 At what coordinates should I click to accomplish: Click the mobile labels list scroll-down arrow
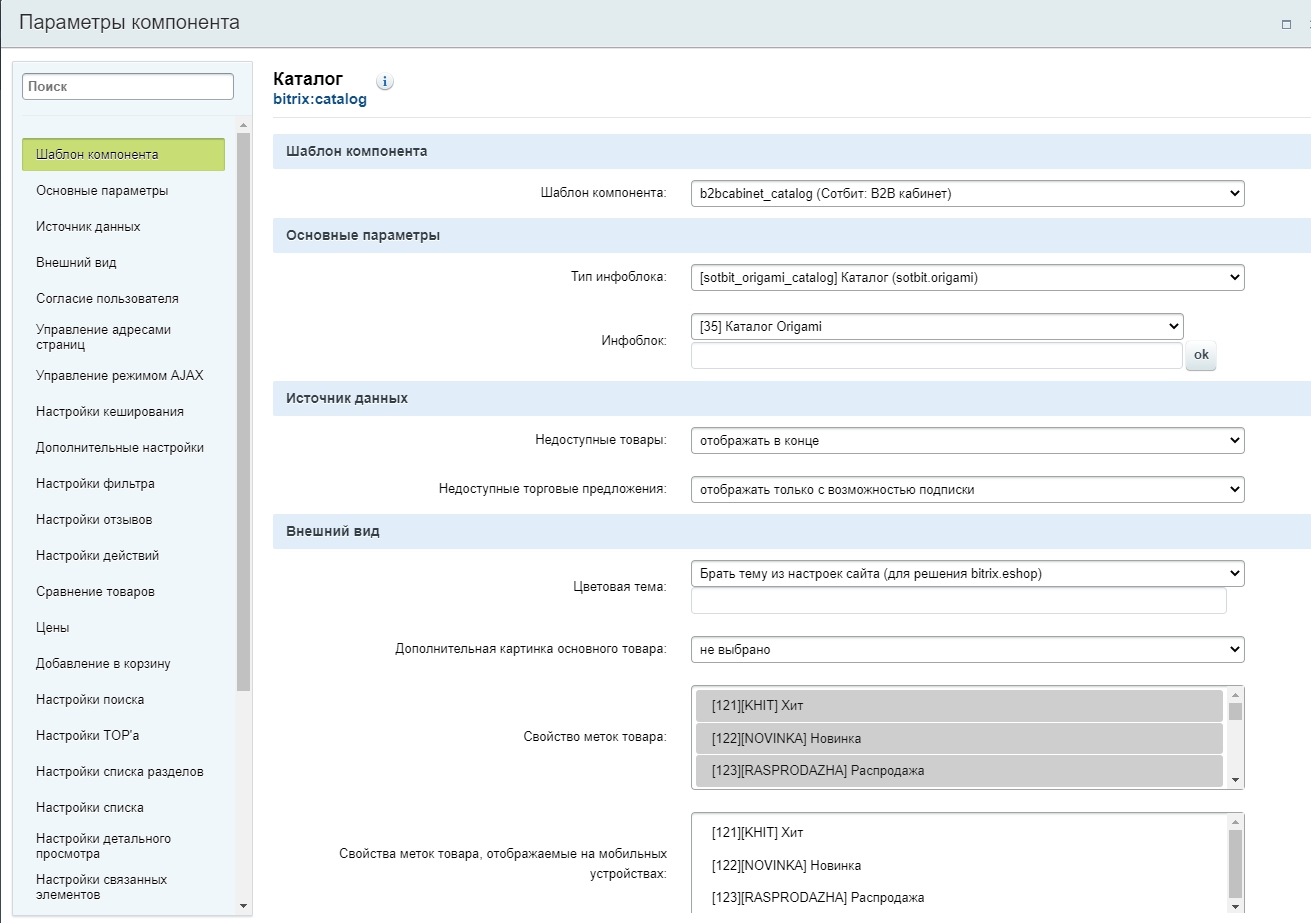(1235, 906)
